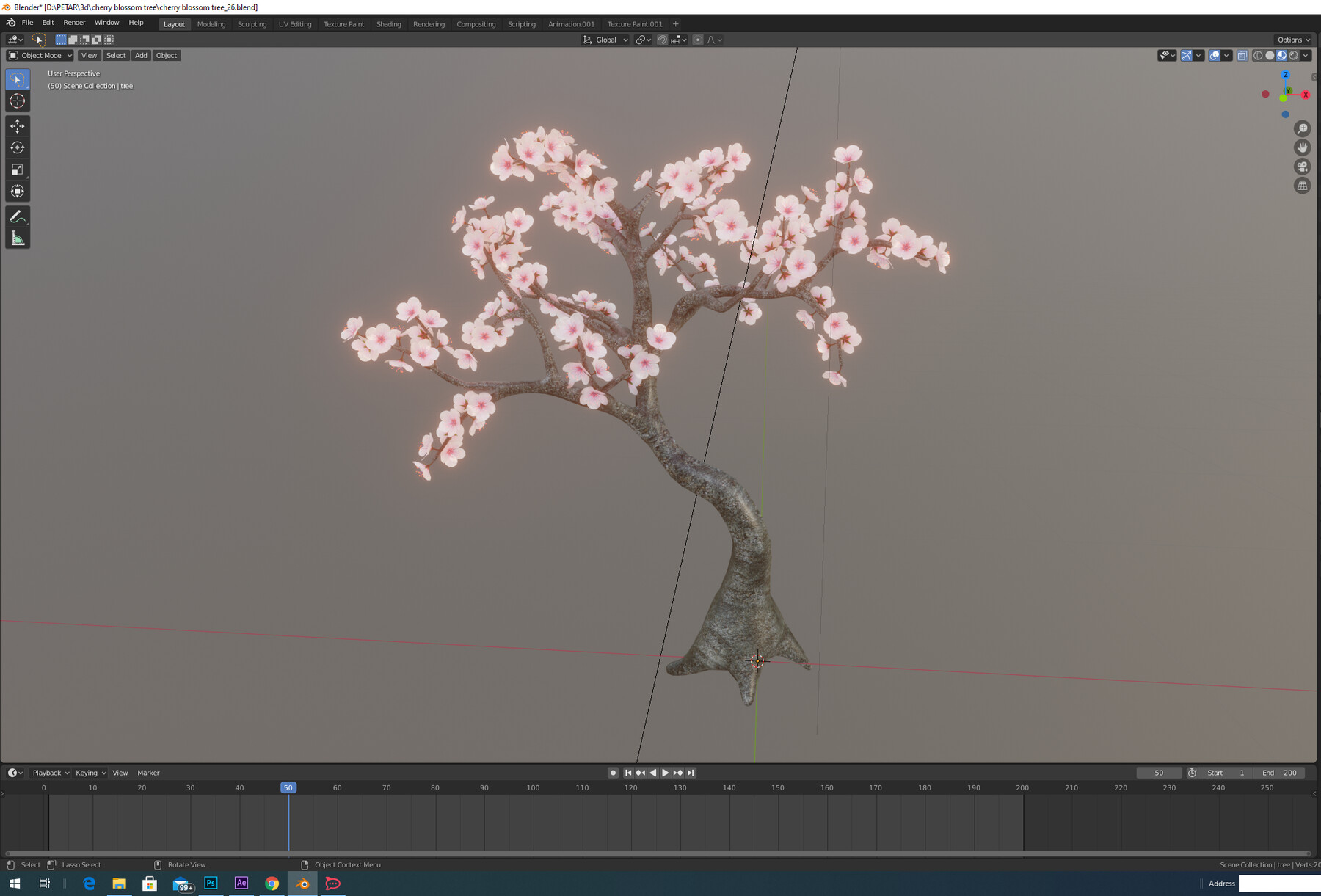The image size is (1321, 896).
Task: Switch viewport to wireframe shading mode
Action: (1258, 55)
